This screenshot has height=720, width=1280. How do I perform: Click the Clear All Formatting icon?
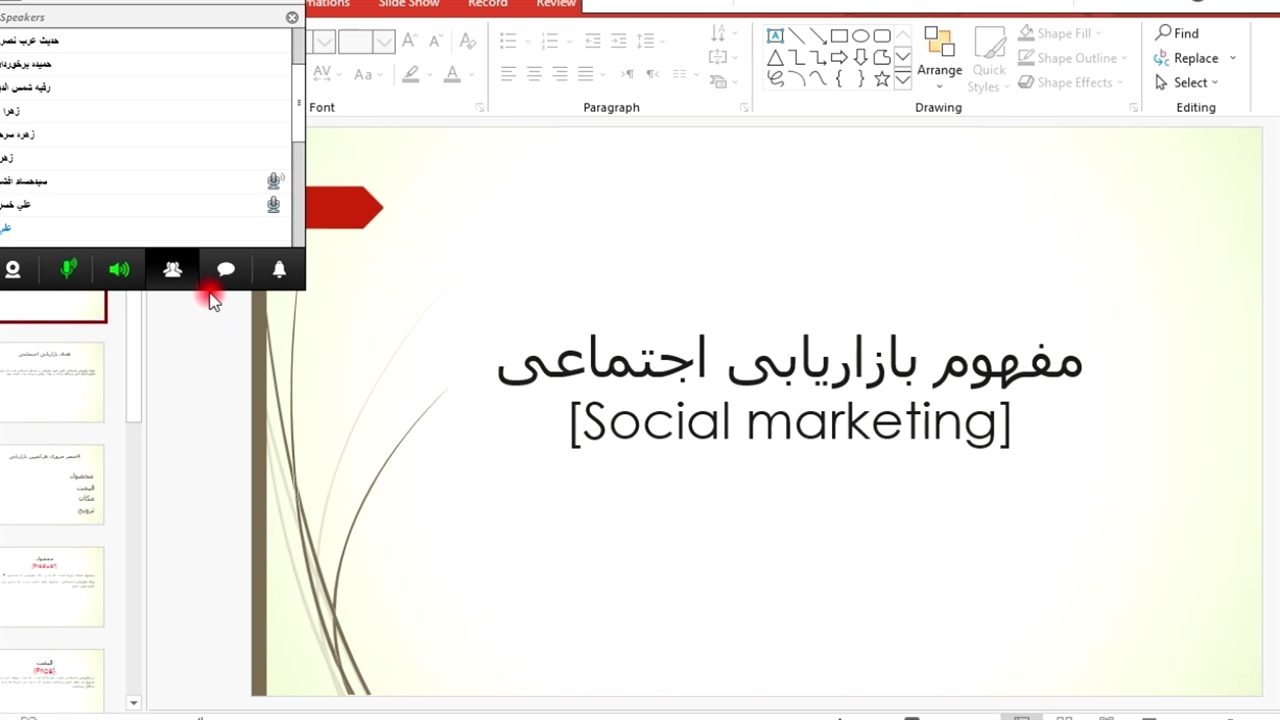pos(467,42)
